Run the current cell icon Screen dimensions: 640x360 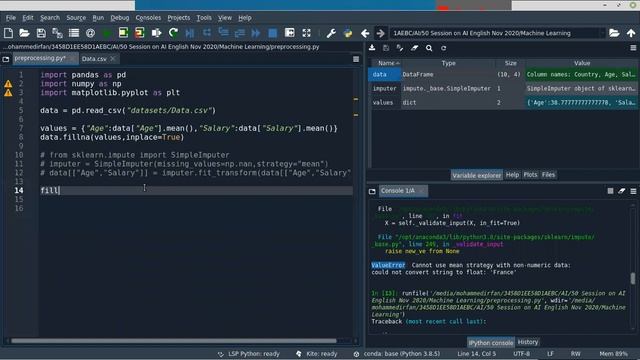[123, 33]
